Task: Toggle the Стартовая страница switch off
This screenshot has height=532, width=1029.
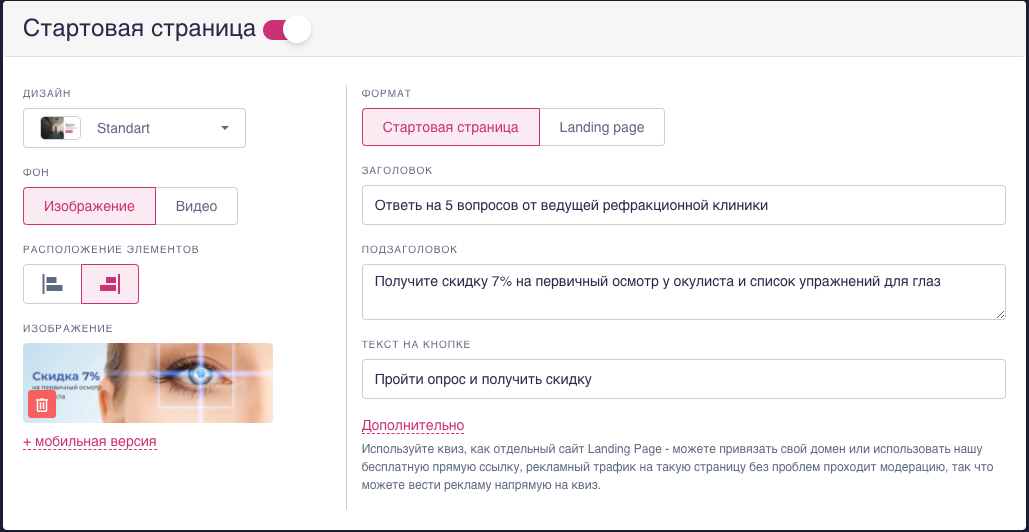Action: (x=287, y=29)
